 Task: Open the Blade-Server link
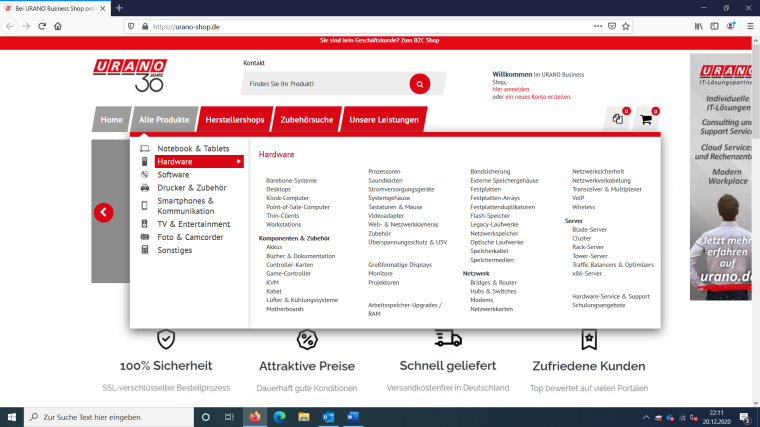(x=589, y=229)
